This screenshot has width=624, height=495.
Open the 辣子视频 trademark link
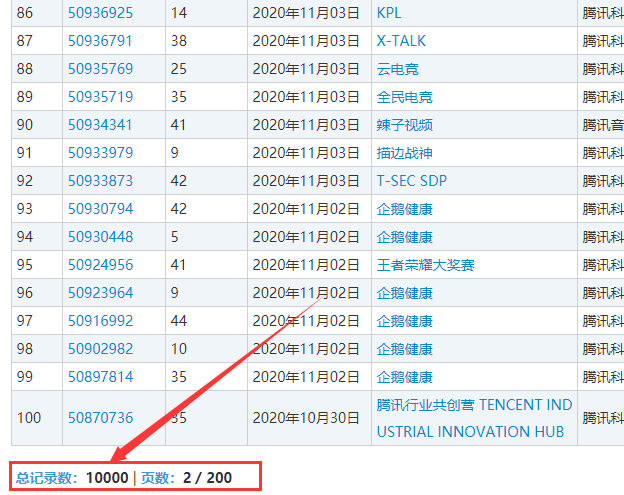[404, 125]
